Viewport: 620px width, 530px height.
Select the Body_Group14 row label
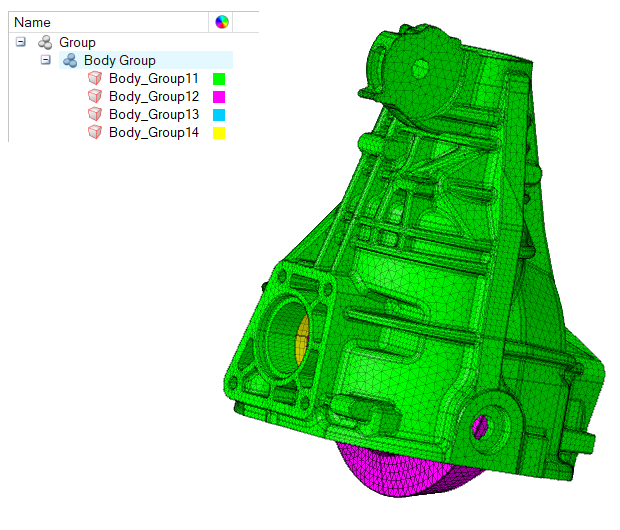point(154,132)
